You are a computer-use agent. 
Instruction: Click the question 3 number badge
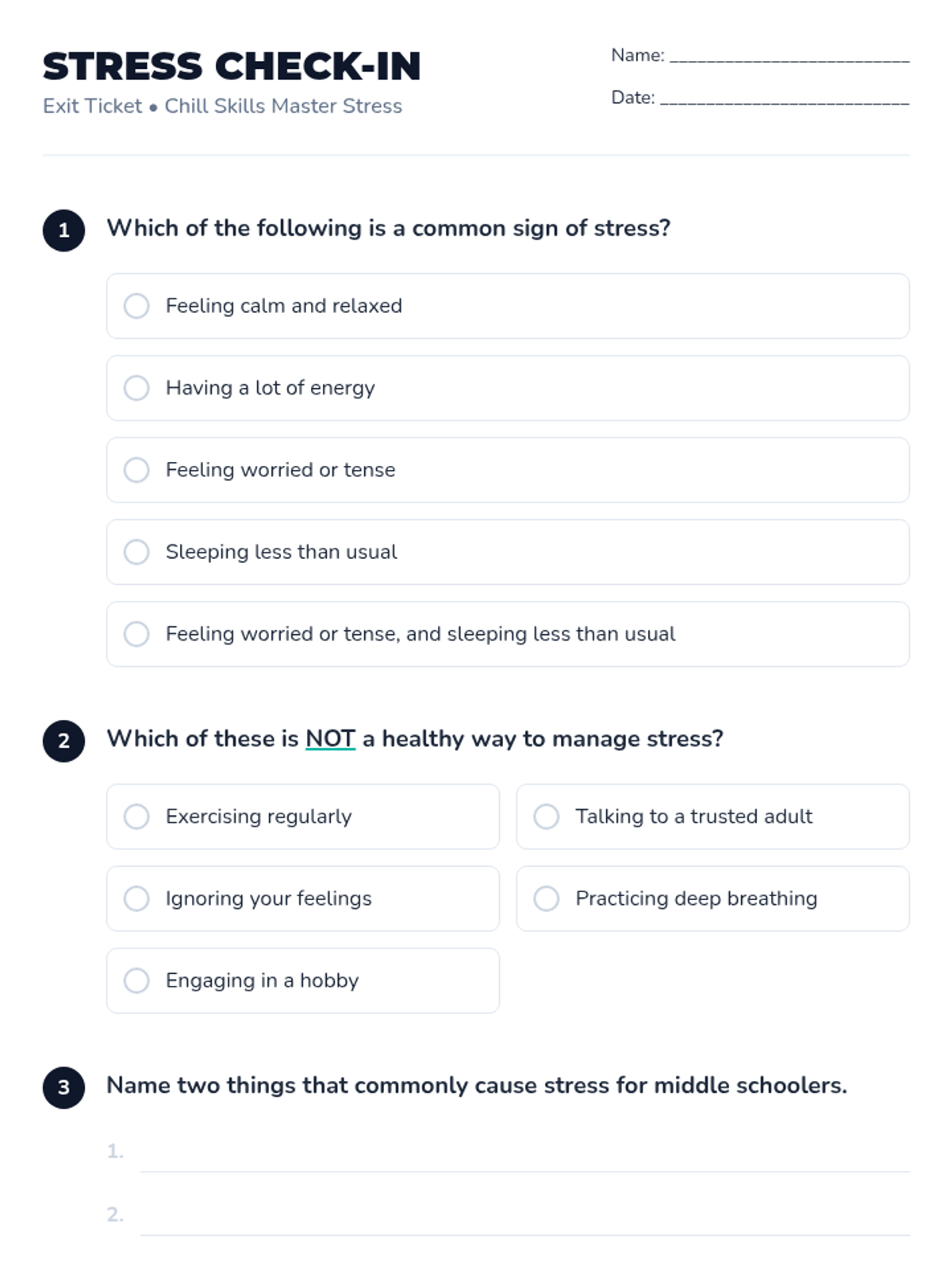click(x=63, y=1087)
